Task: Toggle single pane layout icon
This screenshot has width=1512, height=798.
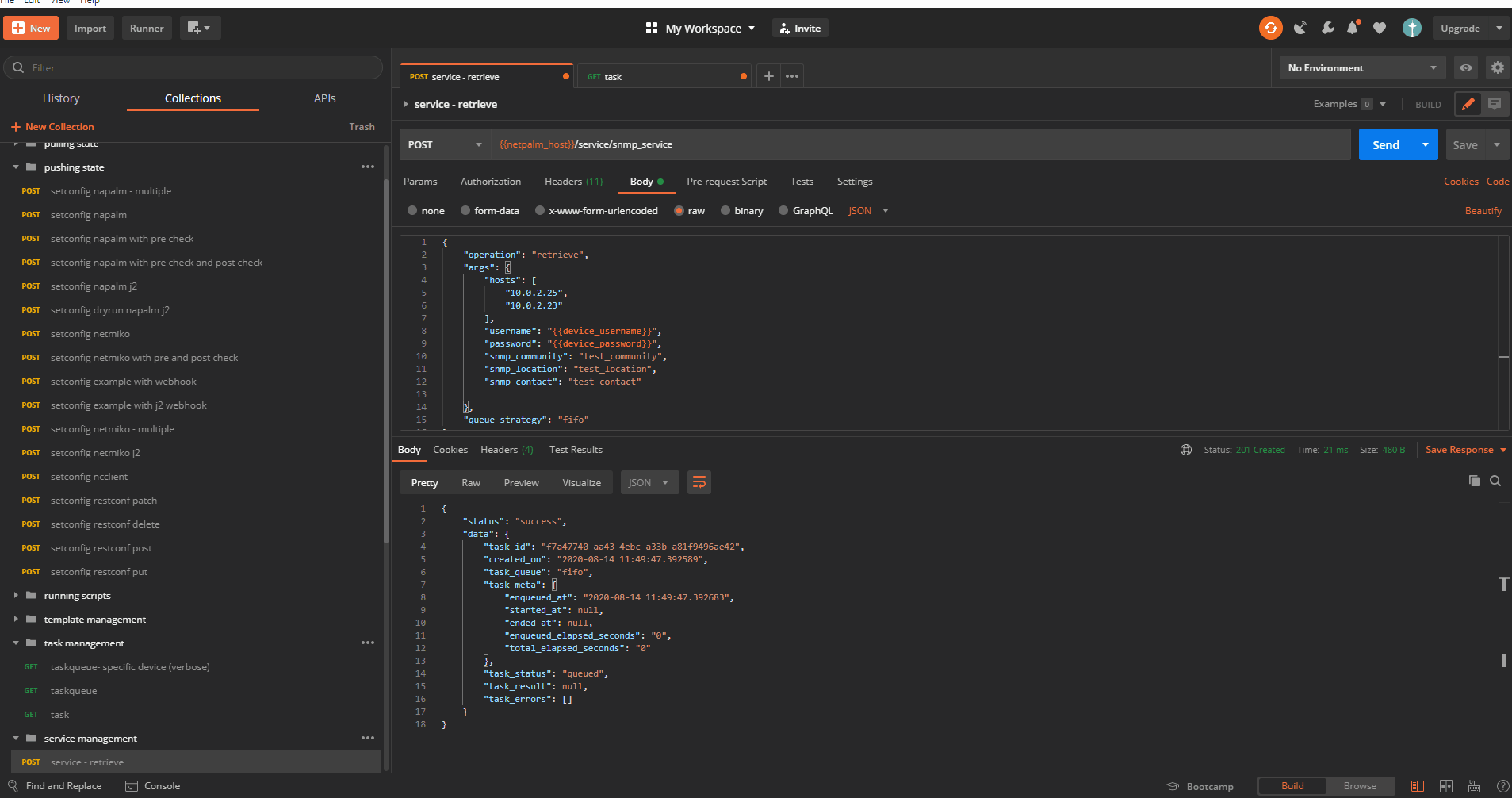Action: tap(1418, 786)
